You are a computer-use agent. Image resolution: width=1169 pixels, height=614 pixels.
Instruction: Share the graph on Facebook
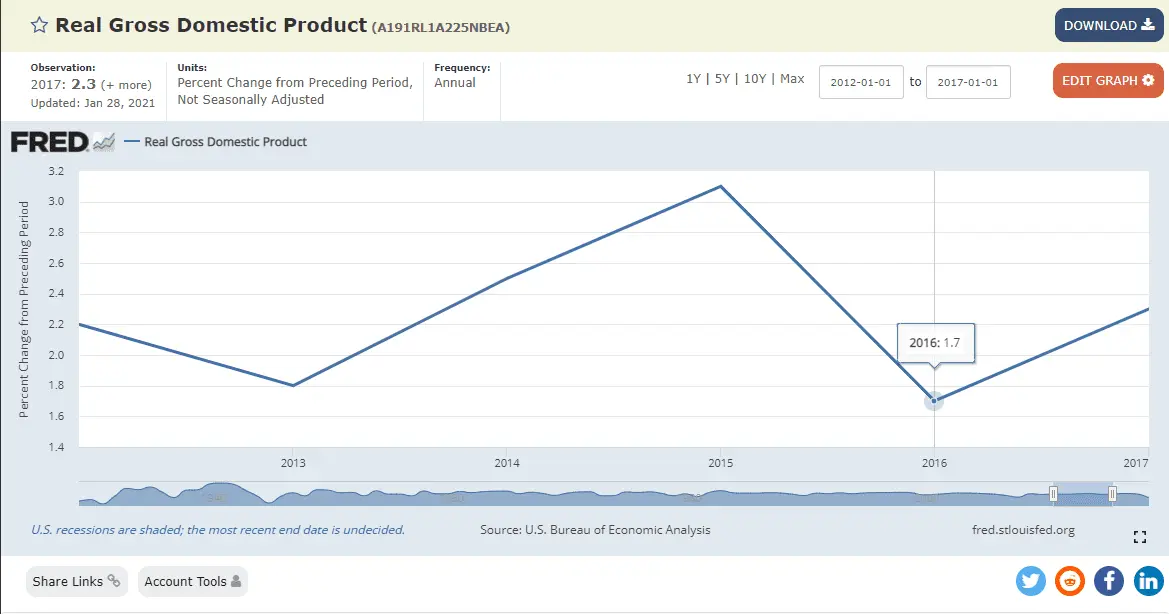click(1108, 580)
